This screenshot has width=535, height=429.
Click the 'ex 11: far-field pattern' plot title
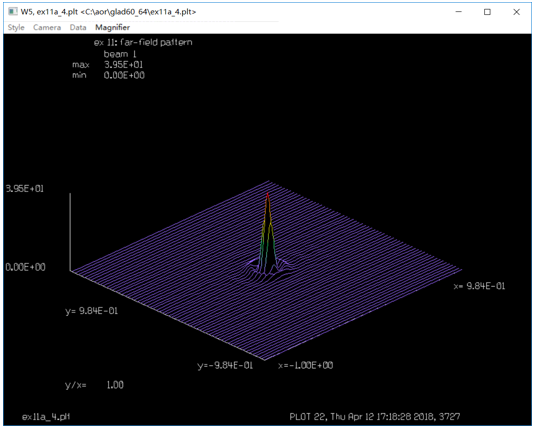143,42
